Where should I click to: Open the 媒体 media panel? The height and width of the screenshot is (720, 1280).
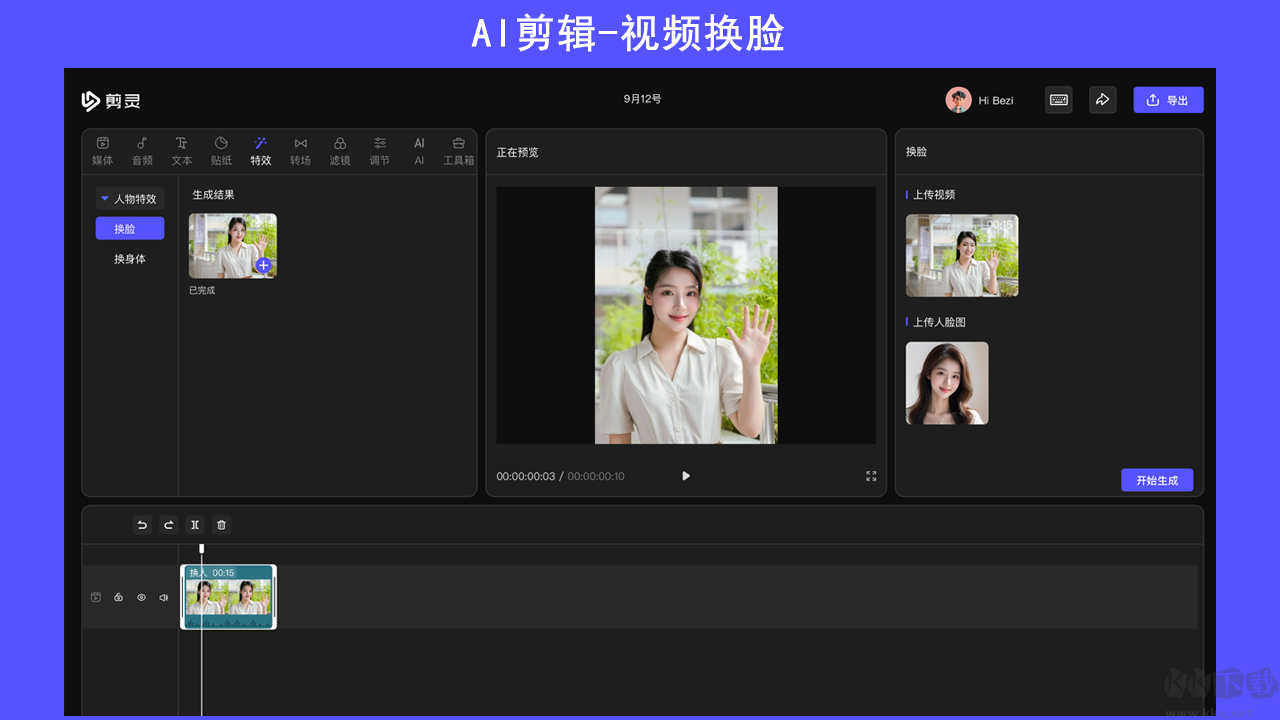coord(102,150)
